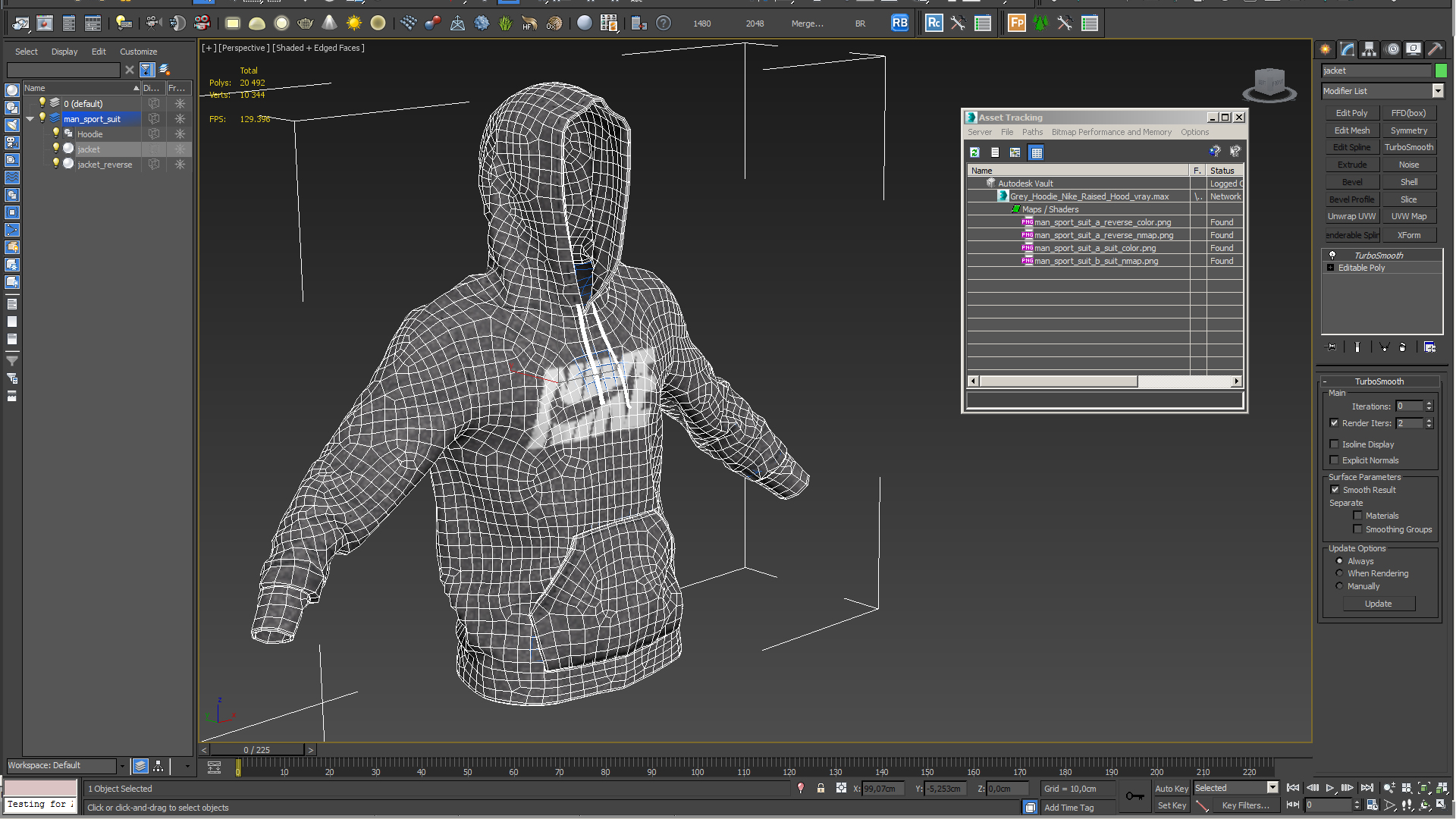Open the Modify command panel tab
Screen dimensions: 1456x819
[1348, 49]
